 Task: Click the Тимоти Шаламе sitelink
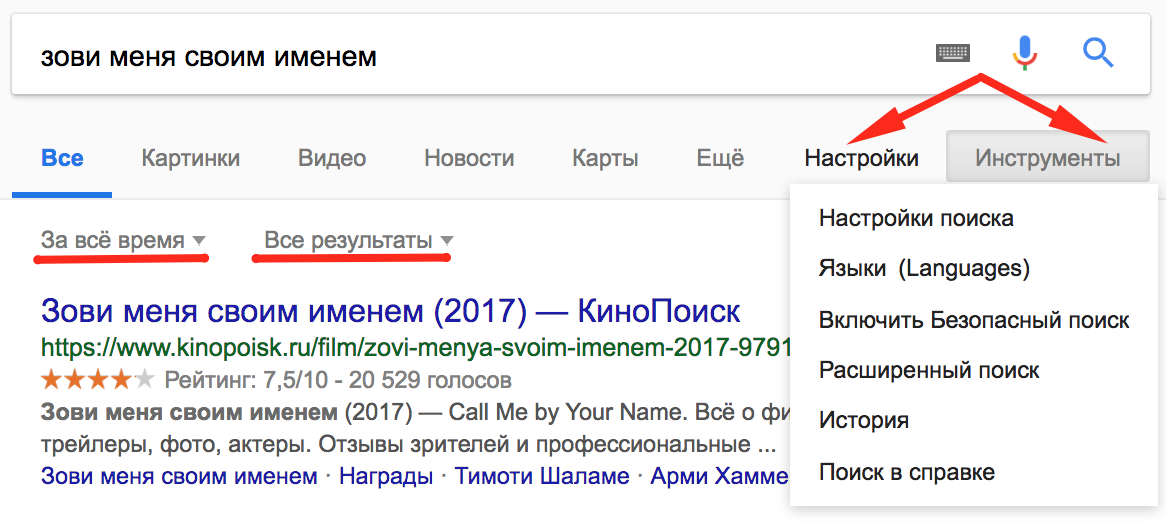coord(541,476)
